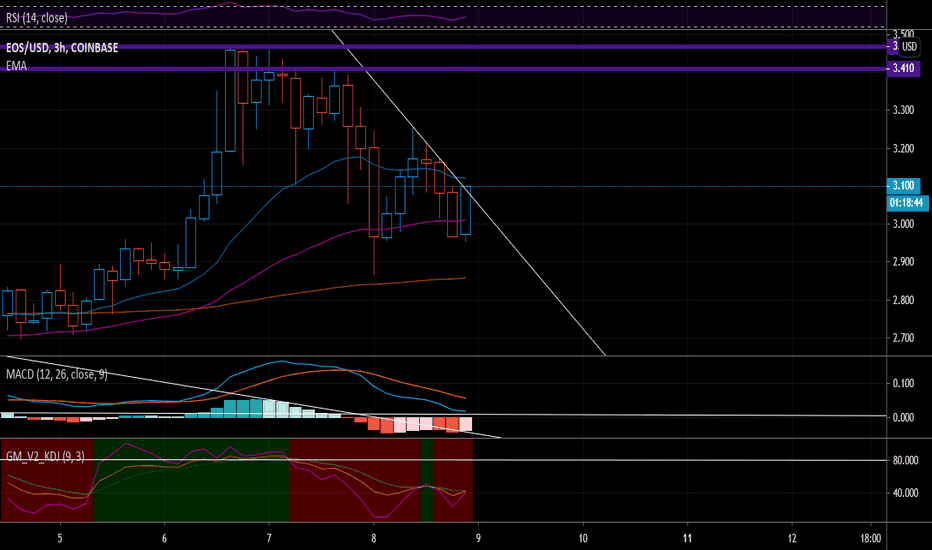Viewport: 932px width, 550px height.
Task: Click date 7 on the time axis
Action: click(x=269, y=538)
